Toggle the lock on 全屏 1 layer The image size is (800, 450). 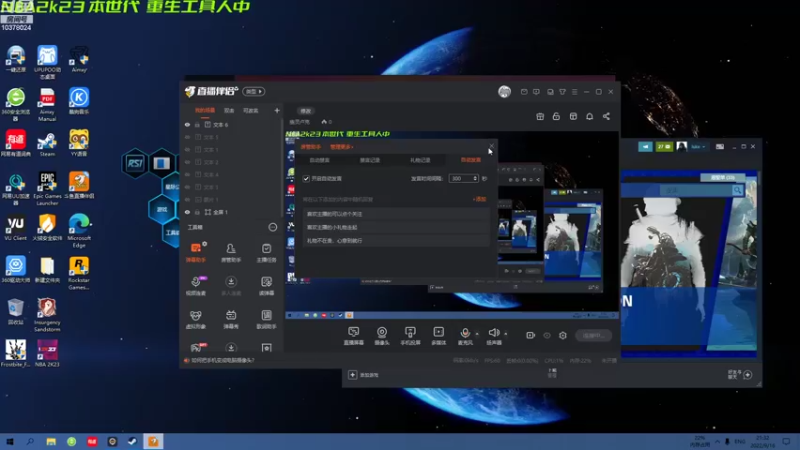coord(197,212)
